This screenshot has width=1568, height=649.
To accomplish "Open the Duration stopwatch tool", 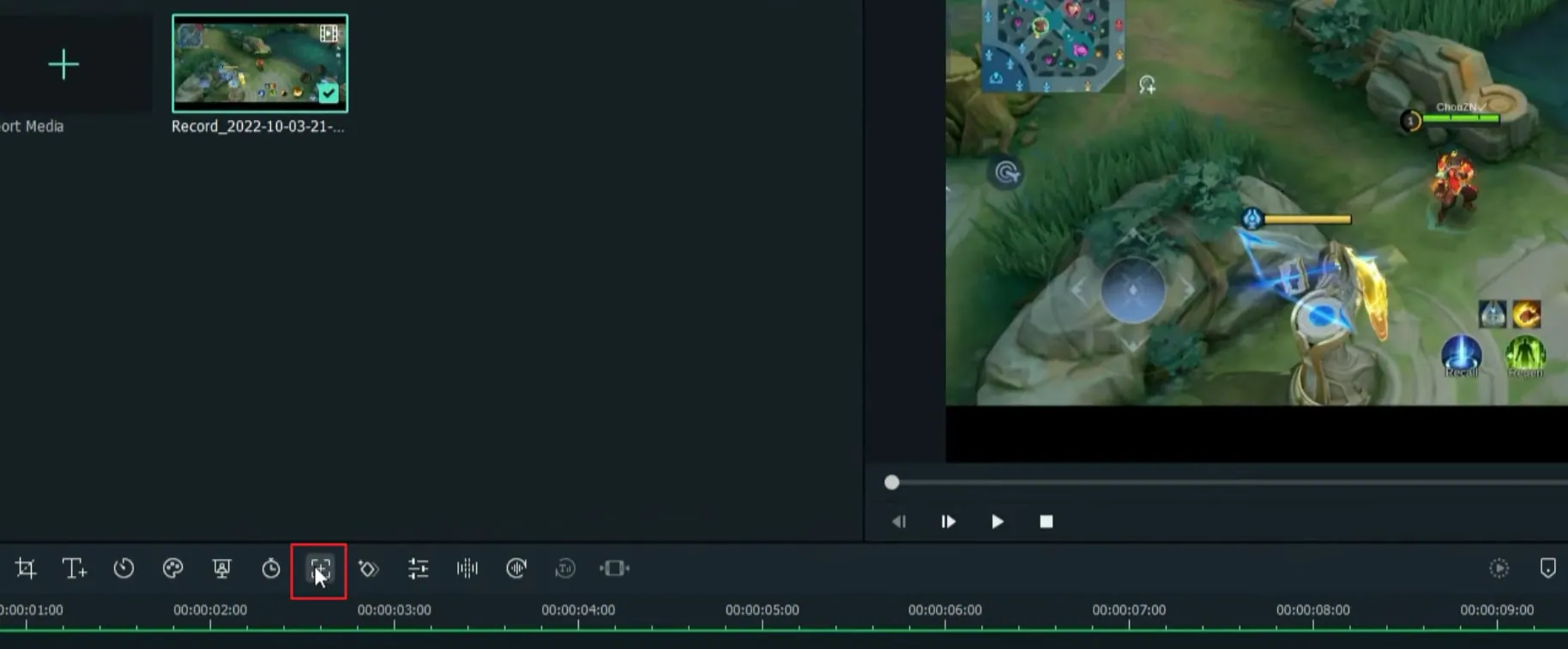I will pyautogui.click(x=271, y=568).
